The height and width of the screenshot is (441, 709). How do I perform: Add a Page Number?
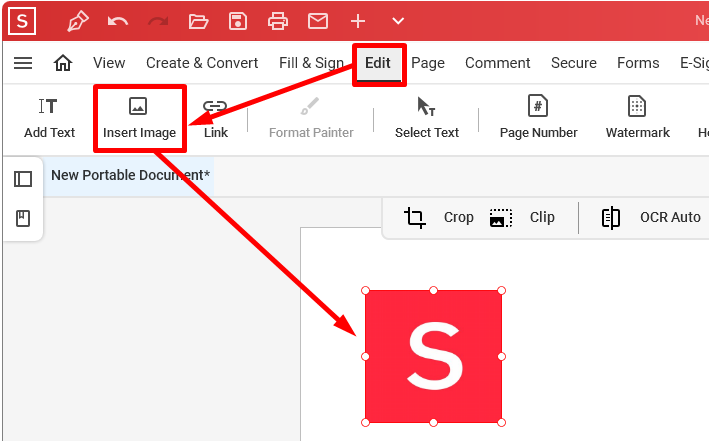538,119
